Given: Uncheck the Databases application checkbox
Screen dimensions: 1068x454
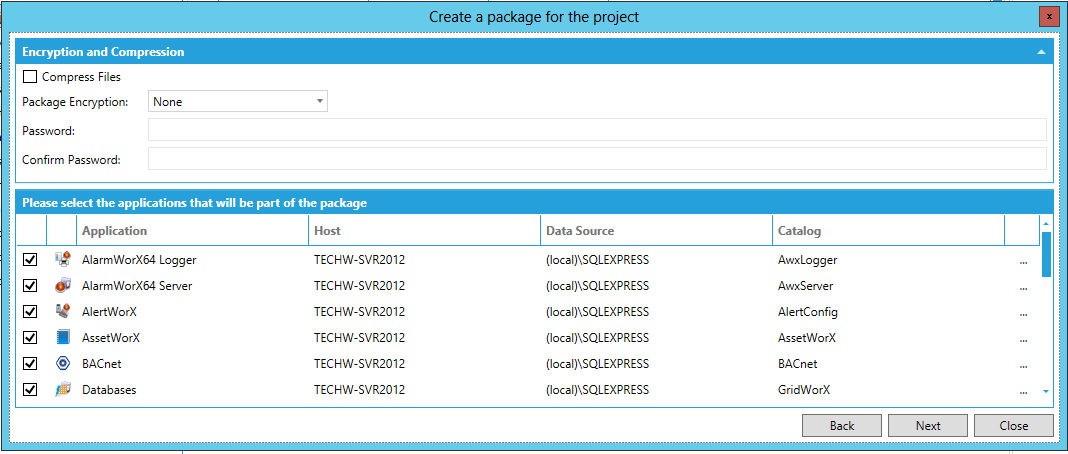Looking at the screenshot, I should tap(30, 390).
